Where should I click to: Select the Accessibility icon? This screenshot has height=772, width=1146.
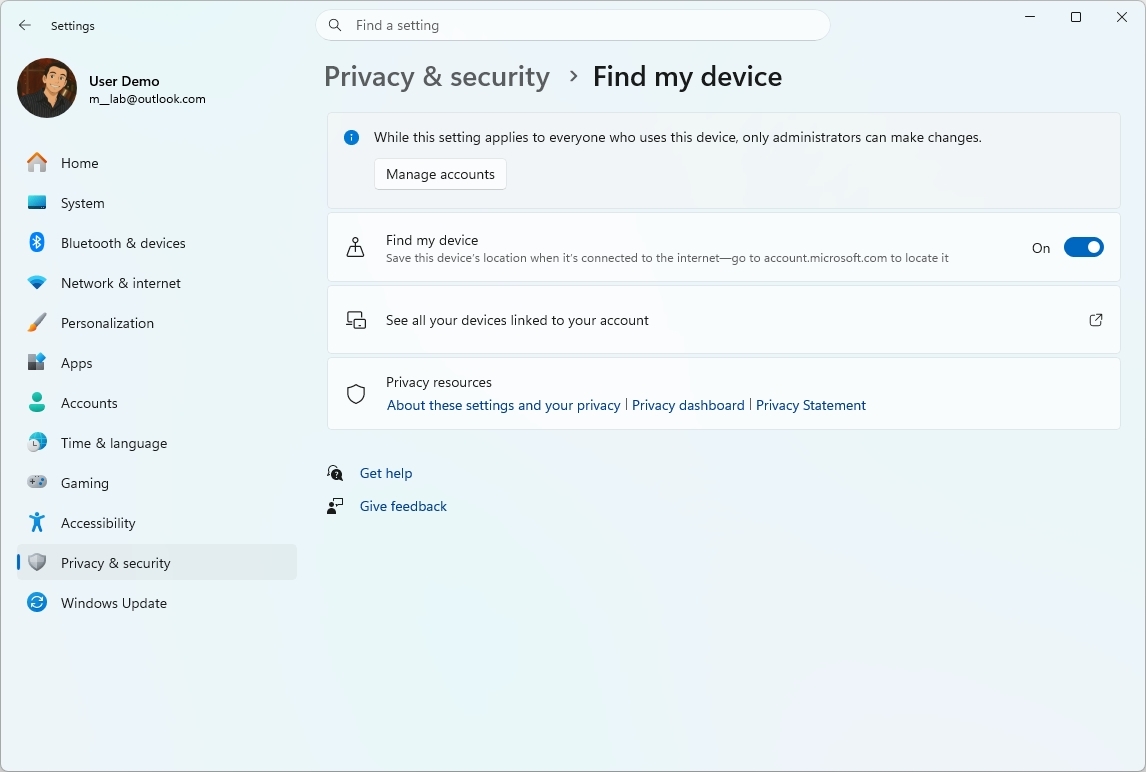click(37, 522)
